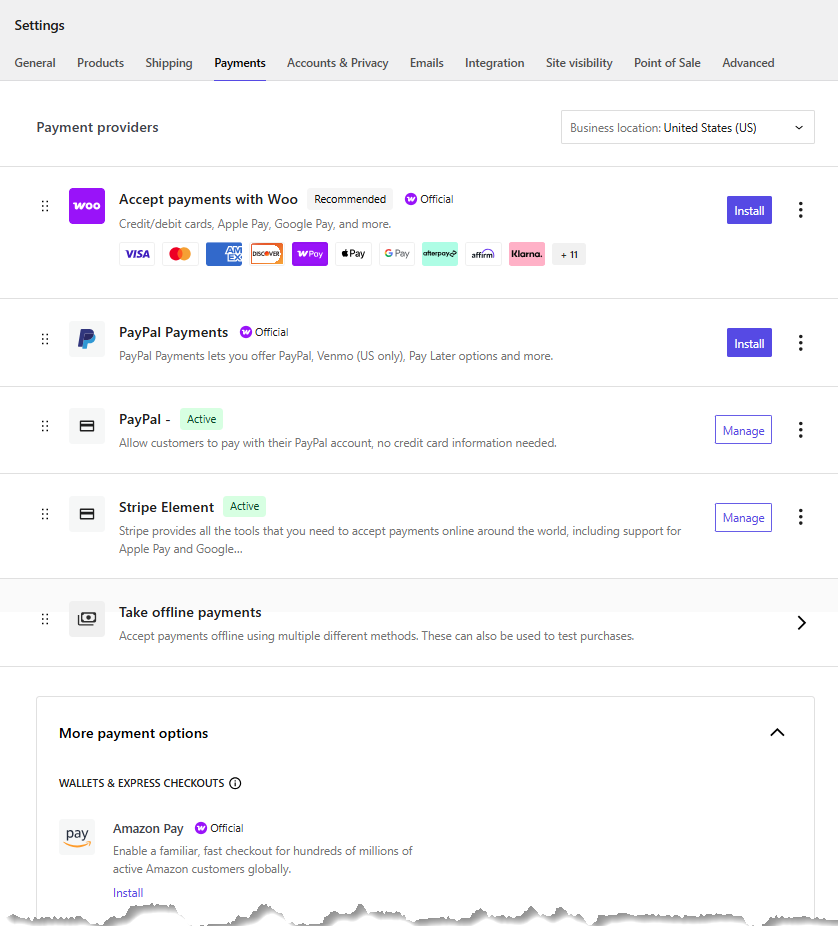Manage the Stripe Element gateway
Viewport: 838px width, 926px height.
[x=743, y=517]
